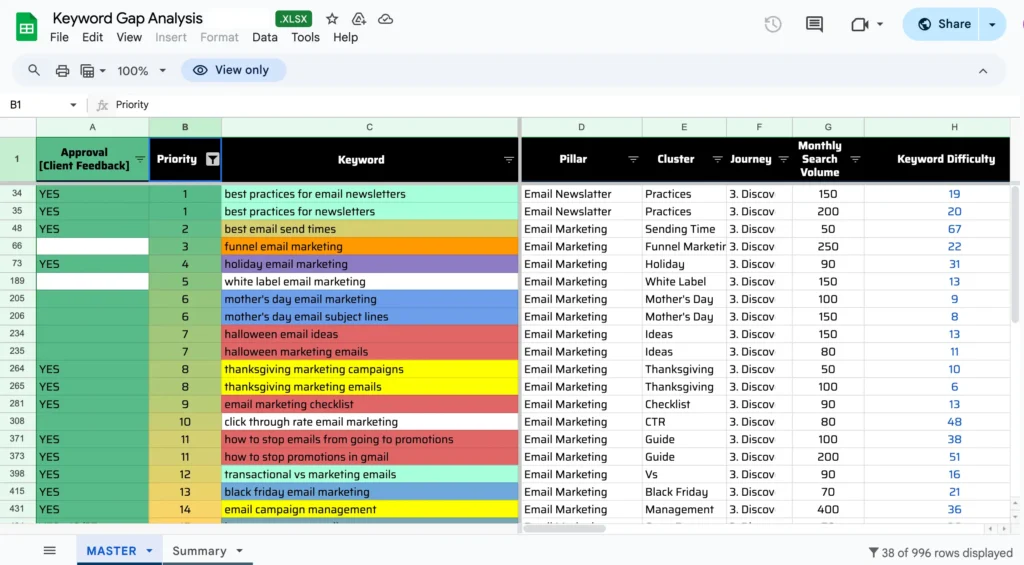1024x565 pixels.
Task: Open version history clock icon
Action: 773,24
